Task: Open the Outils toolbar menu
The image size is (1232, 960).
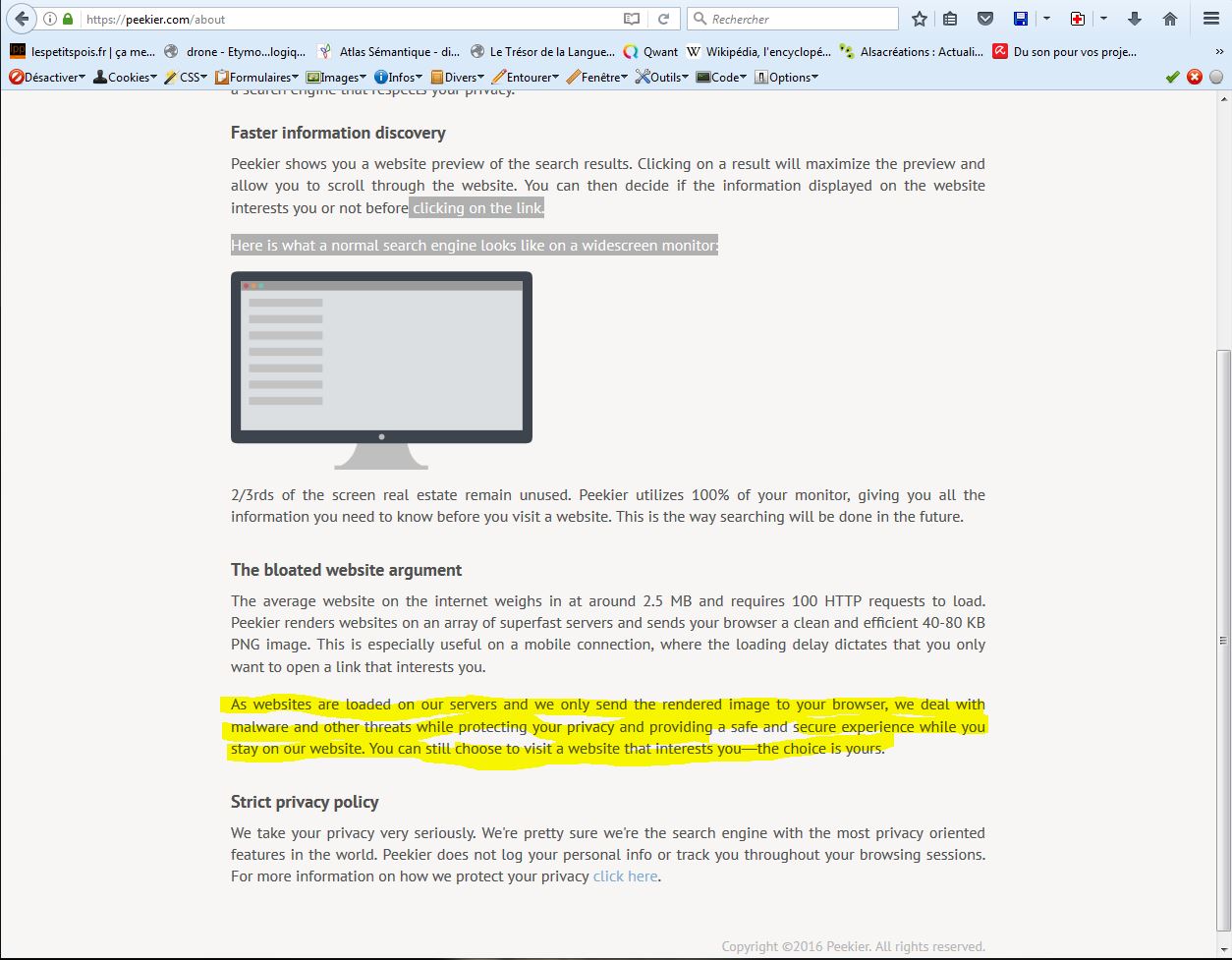Action: point(663,77)
